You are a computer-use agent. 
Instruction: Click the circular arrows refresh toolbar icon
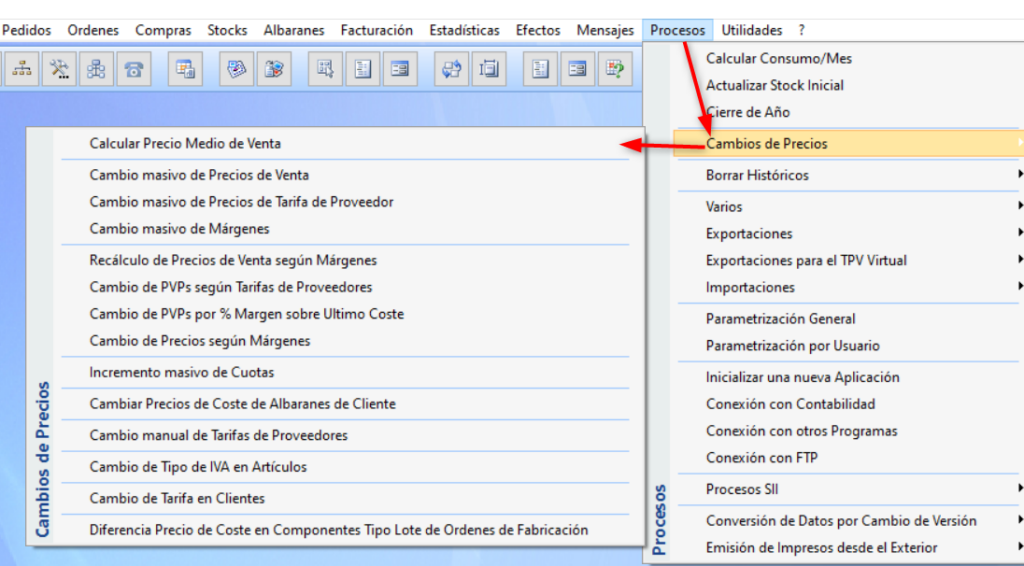[452, 69]
